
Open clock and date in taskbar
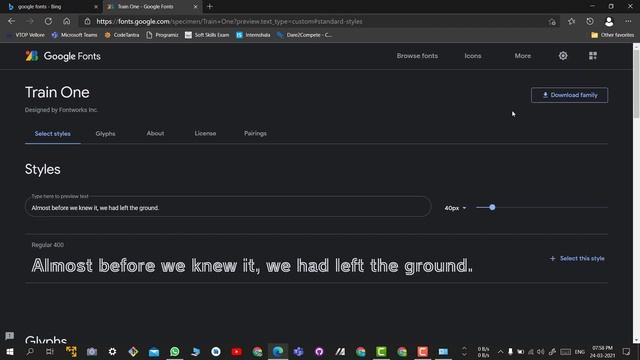(x=602, y=351)
